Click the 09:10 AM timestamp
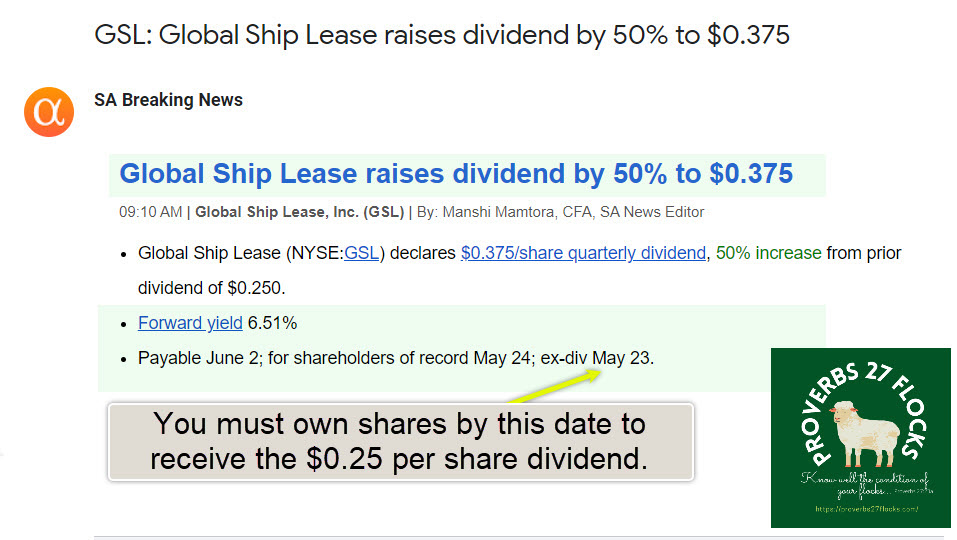Image resolution: width=957 pixels, height=540 pixels. tap(150, 212)
